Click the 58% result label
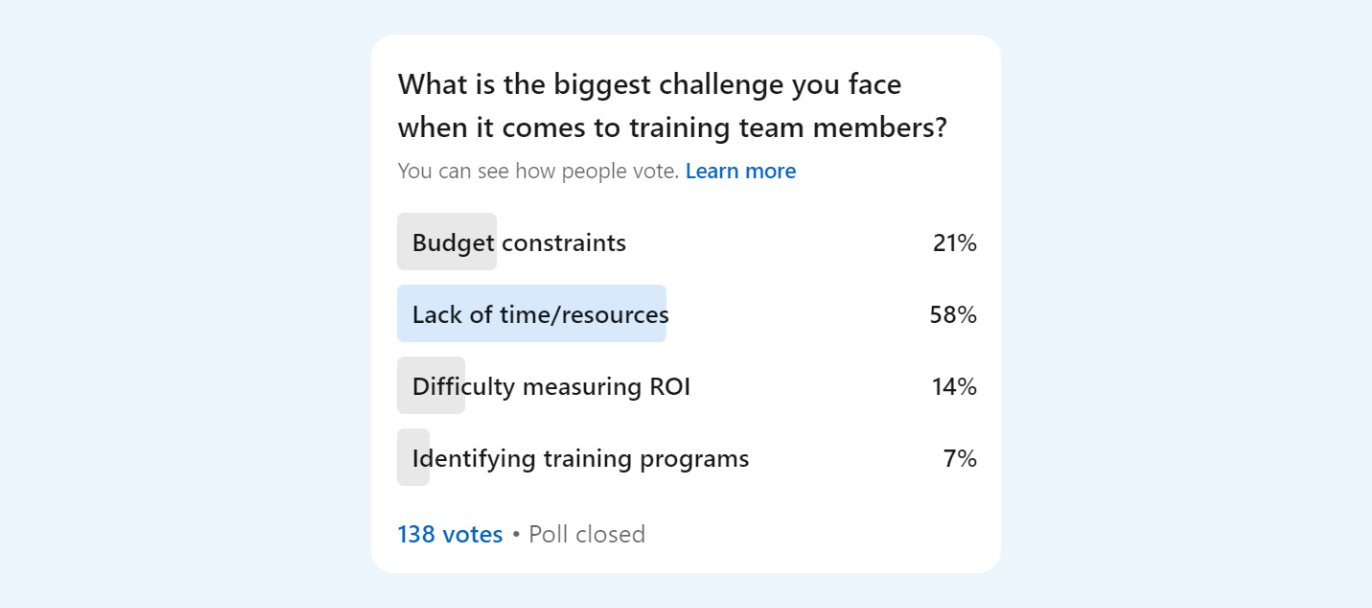 coord(952,314)
